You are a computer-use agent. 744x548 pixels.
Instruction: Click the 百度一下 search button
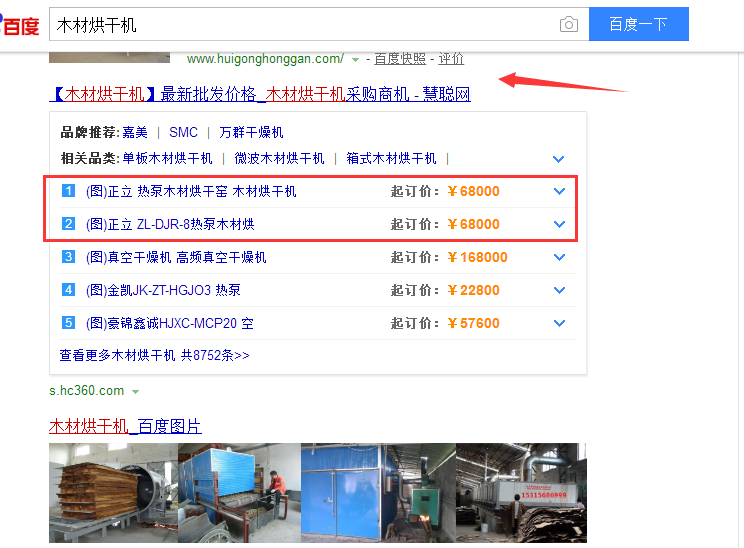pos(639,24)
